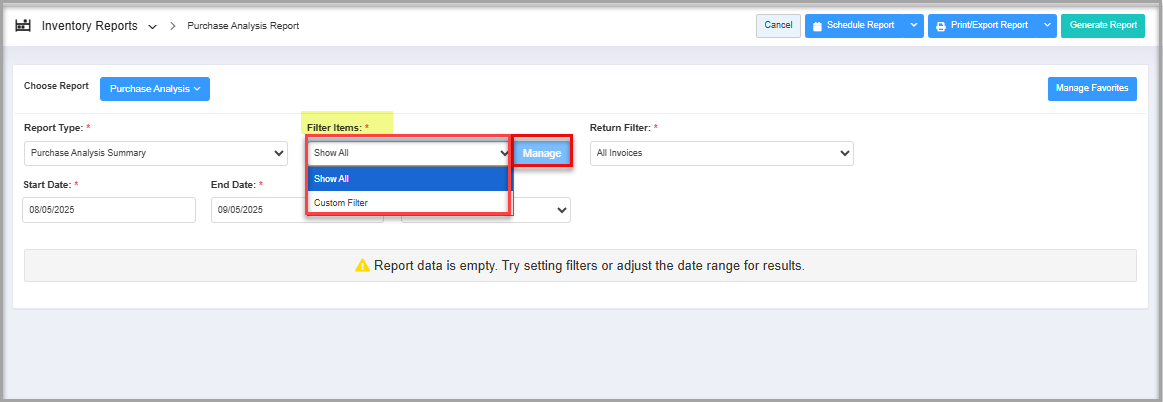The image size is (1163, 402).
Task: Open the Report Type dropdown
Action: point(155,153)
